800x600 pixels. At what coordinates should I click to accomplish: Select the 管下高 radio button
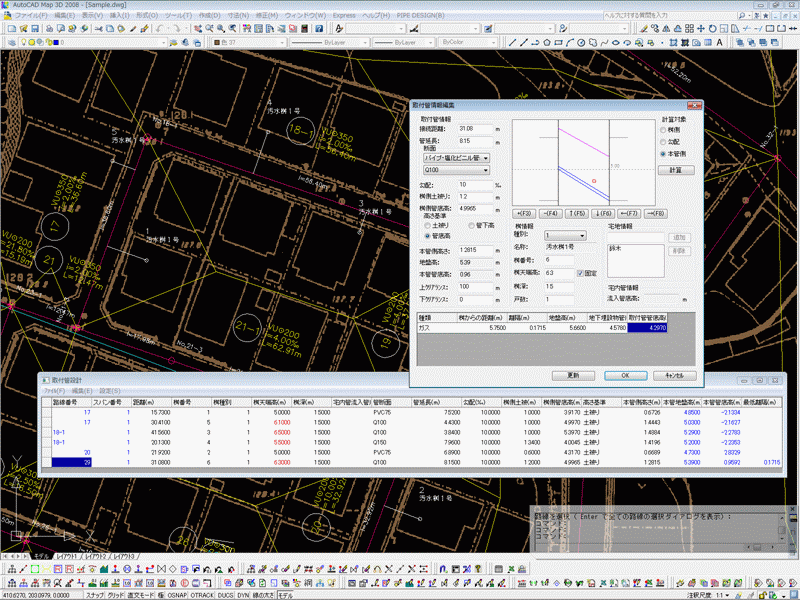(x=471, y=226)
